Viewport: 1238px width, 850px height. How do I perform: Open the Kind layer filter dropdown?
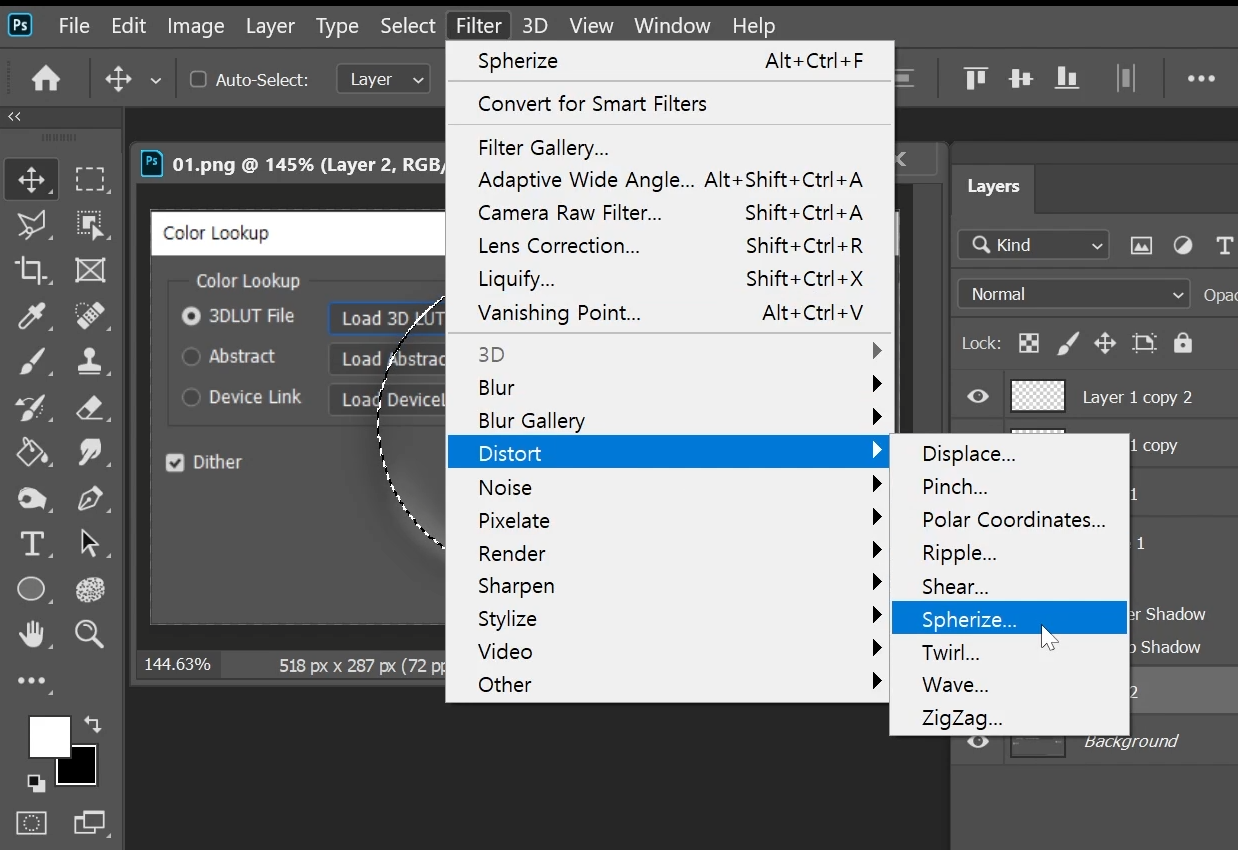pyautogui.click(x=1034, y=245)
